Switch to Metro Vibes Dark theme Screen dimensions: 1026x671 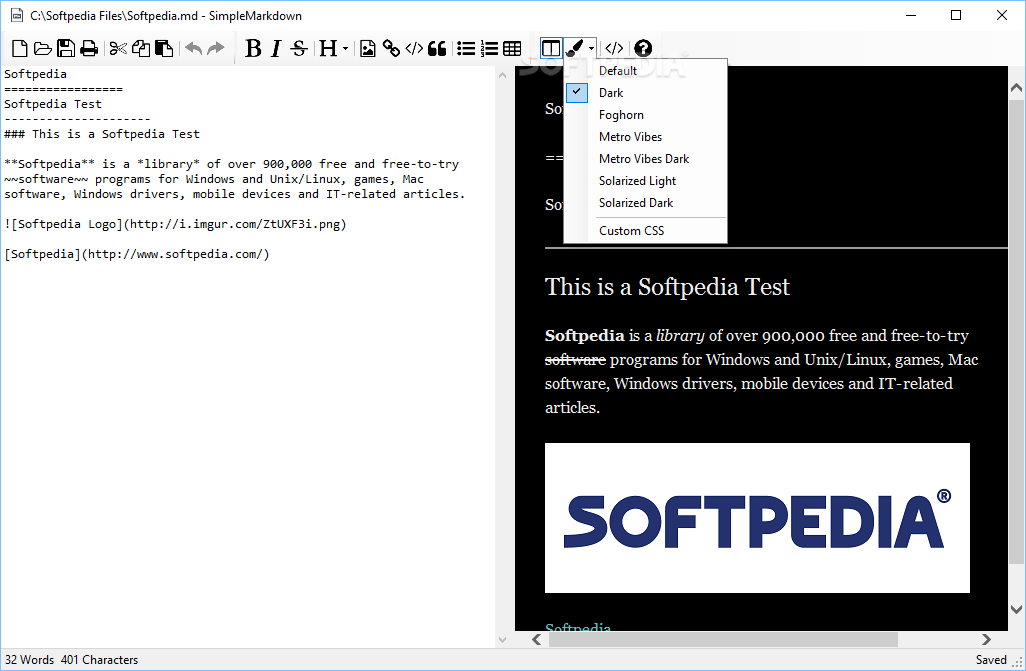coord(645,159)
